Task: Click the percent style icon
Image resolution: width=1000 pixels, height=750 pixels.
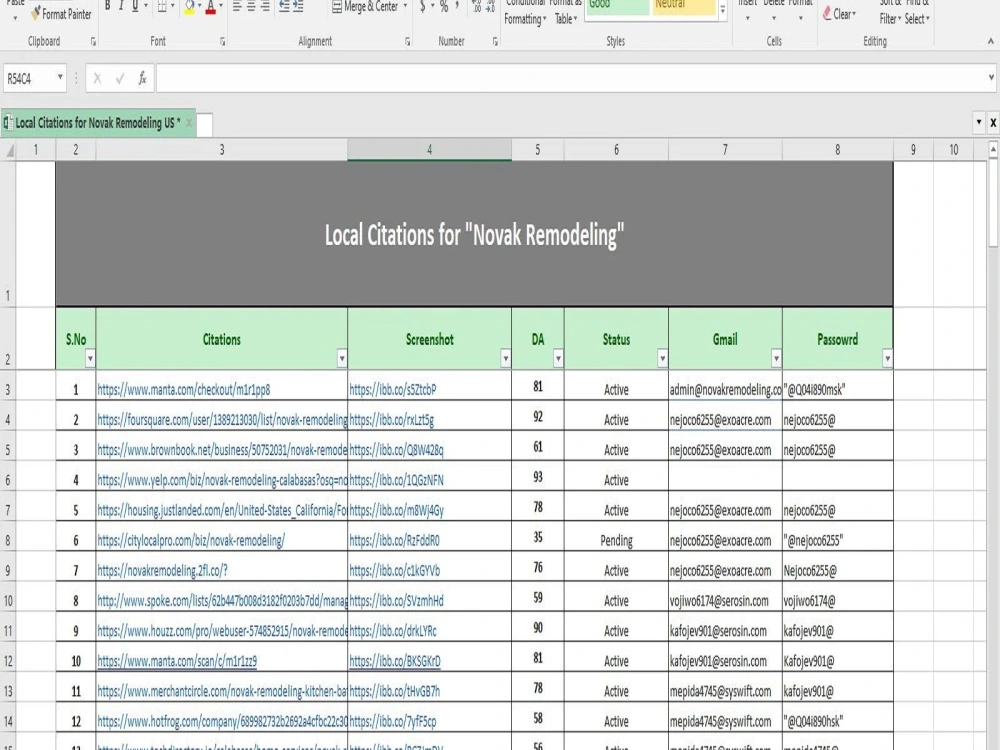Action: click(x=444, y=7)
